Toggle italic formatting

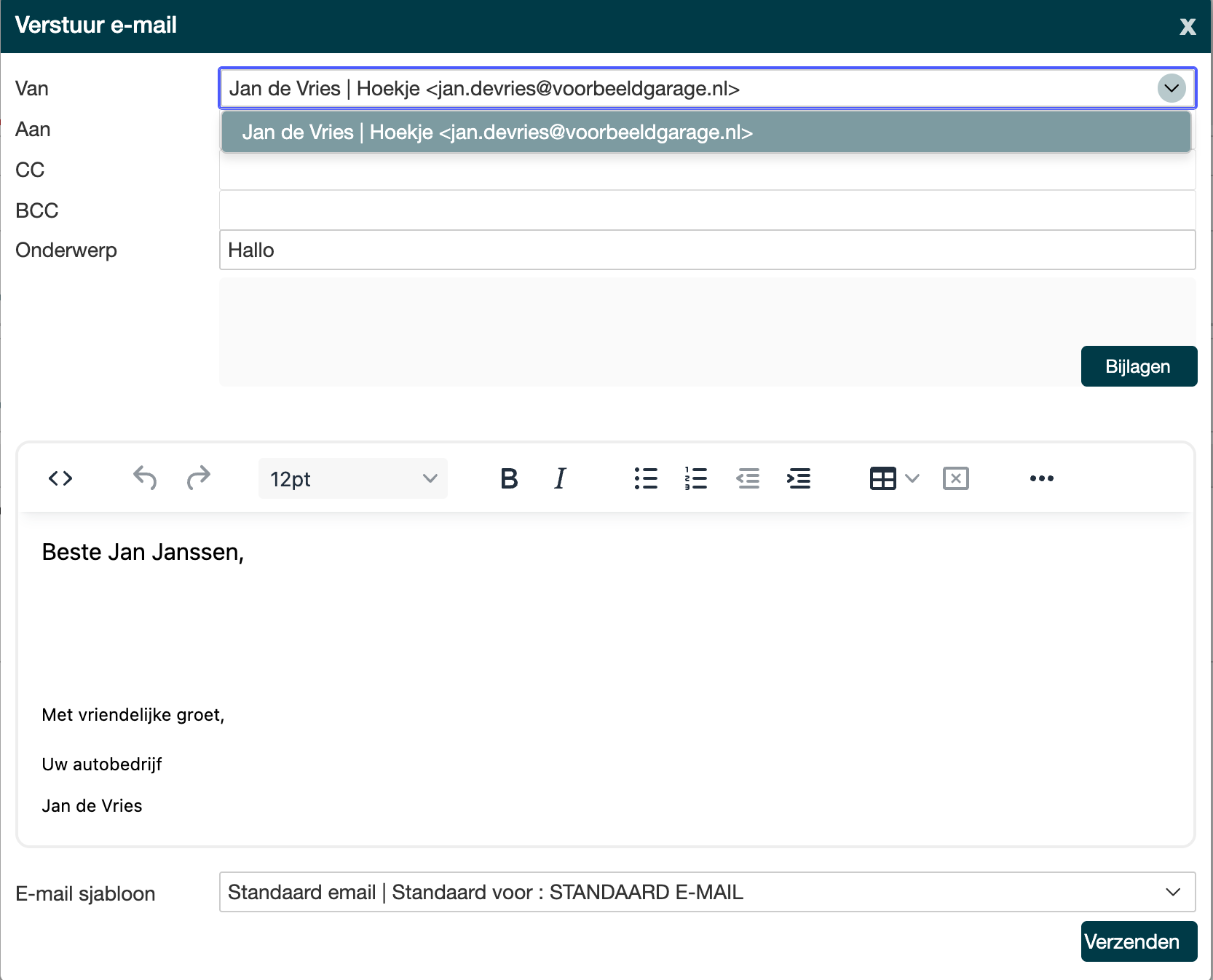tap(560, 479)
